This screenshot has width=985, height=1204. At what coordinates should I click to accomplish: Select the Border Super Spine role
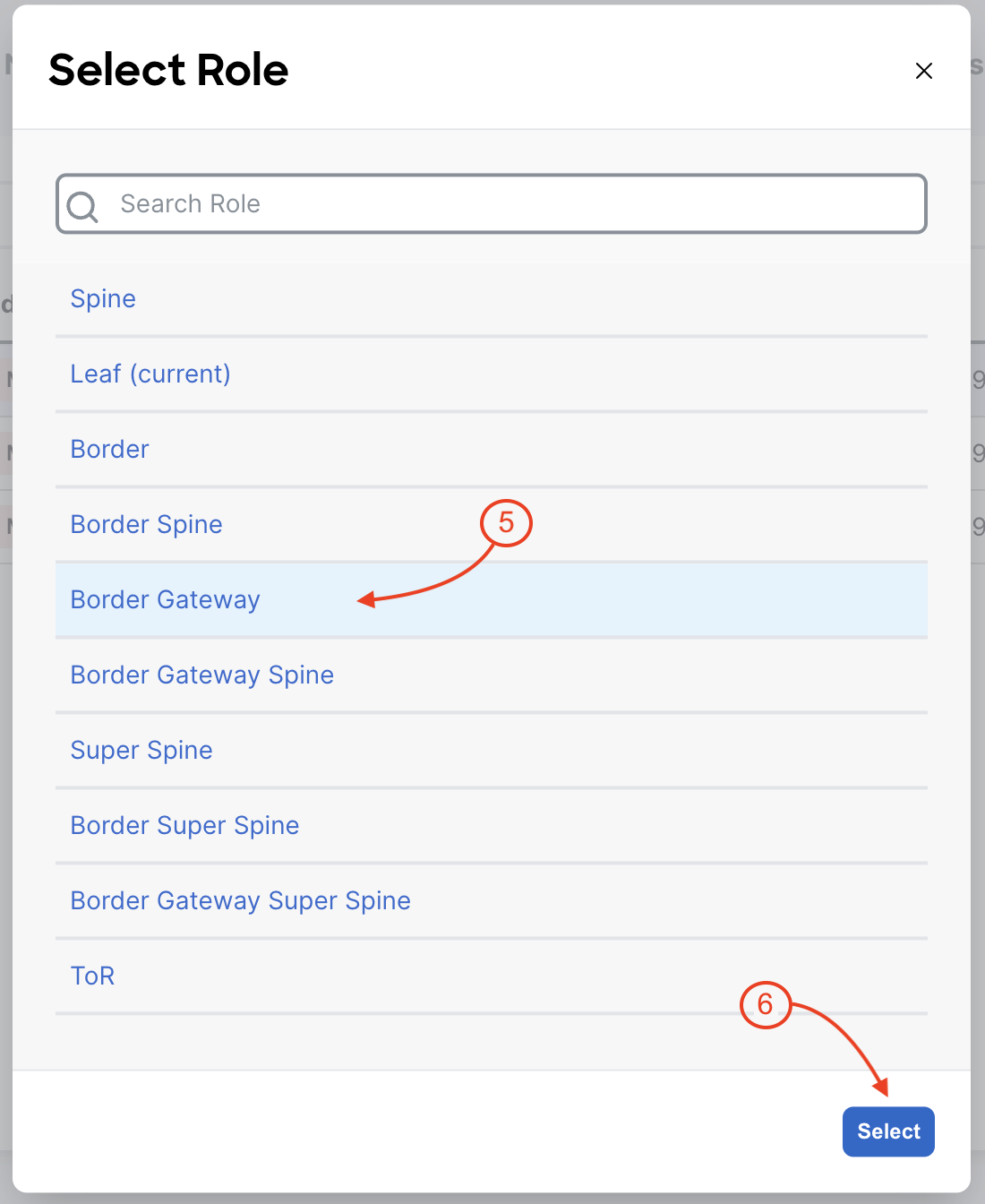coord(491,826)
